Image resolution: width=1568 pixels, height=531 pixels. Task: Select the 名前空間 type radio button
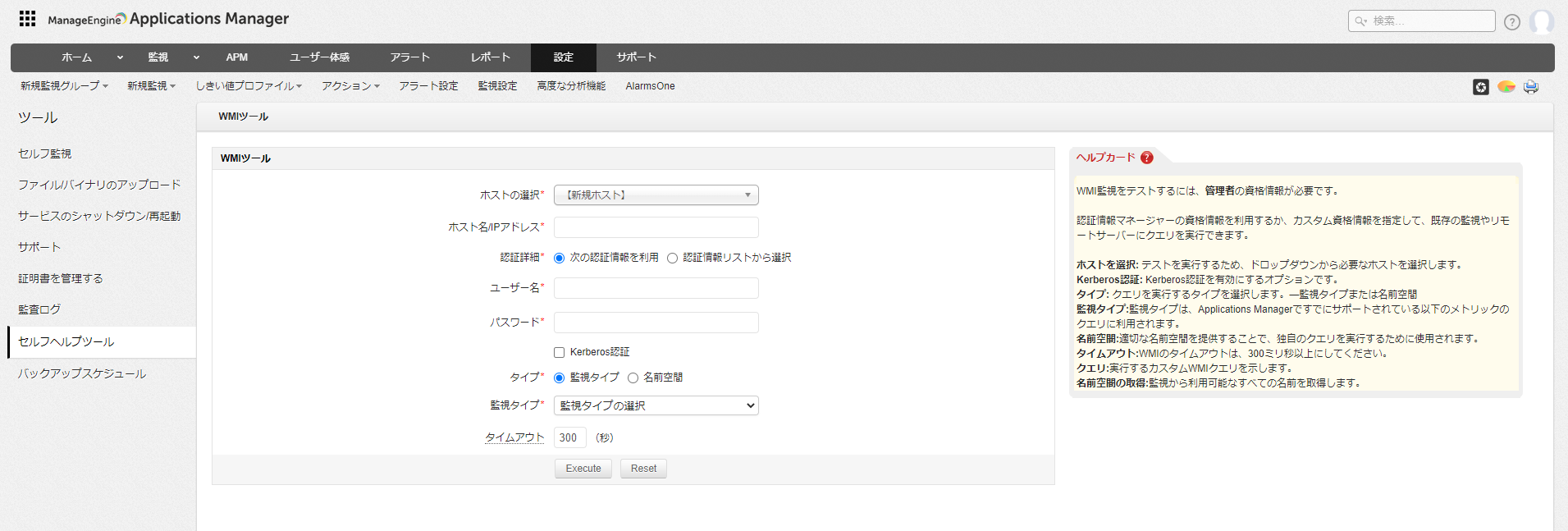click(x=633, y=378)
